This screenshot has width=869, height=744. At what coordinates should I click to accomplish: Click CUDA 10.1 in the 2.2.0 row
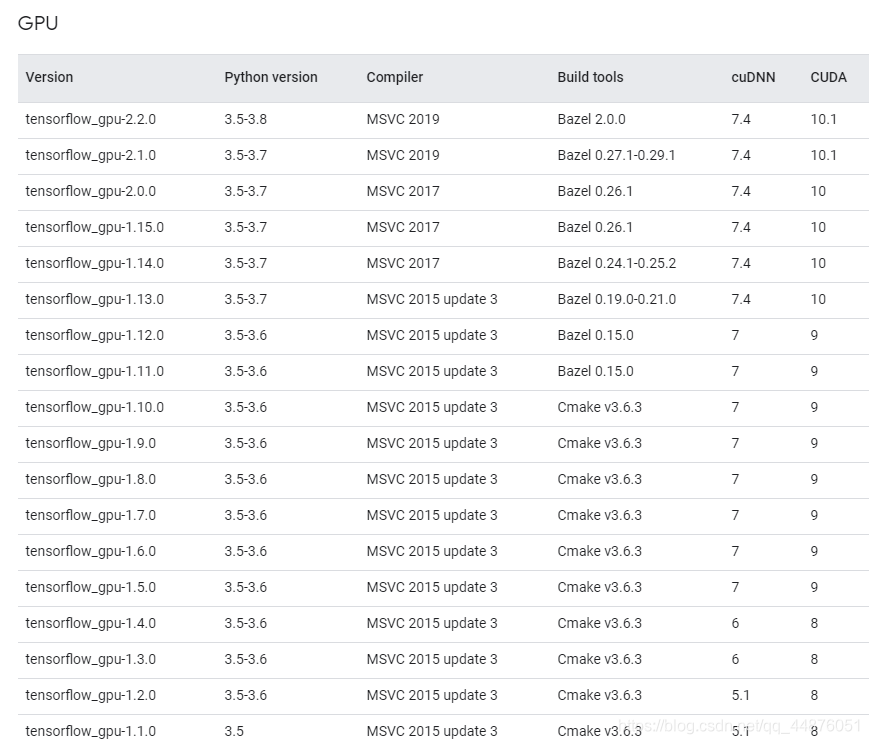[824, 119]
